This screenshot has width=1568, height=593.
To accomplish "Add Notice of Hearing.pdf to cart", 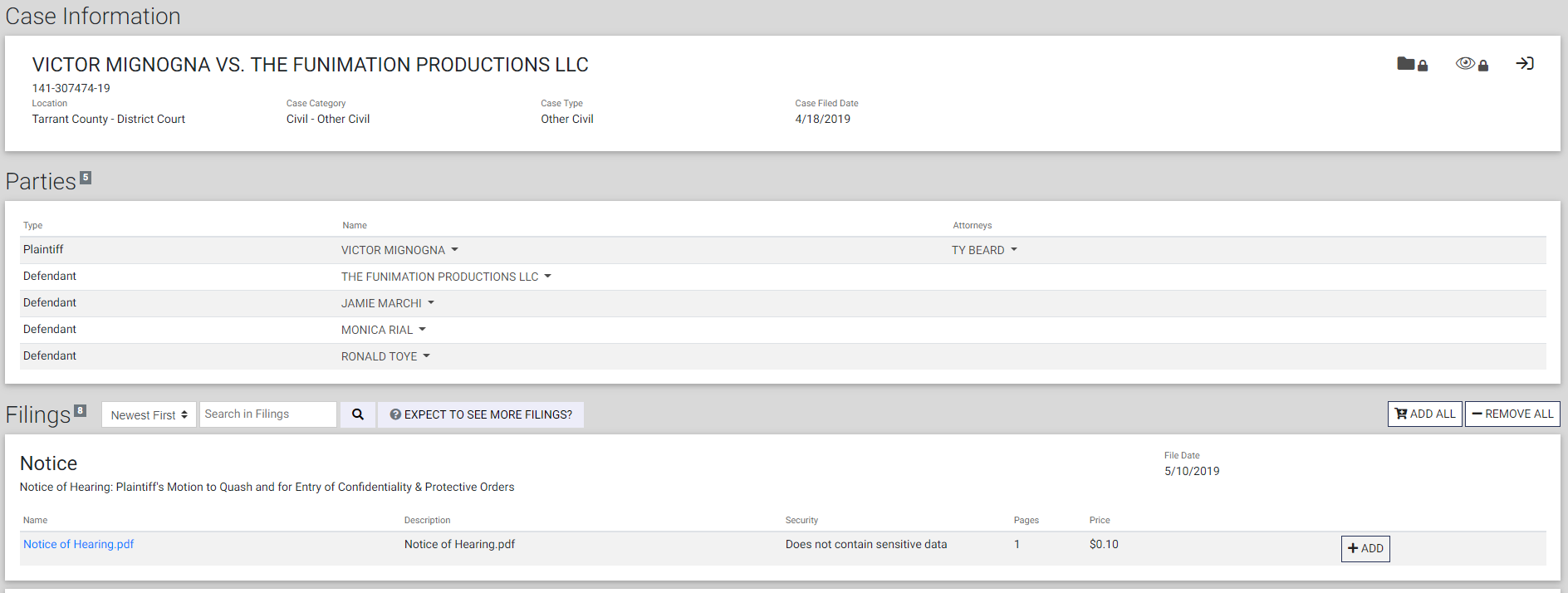I will [x=1365, y=548].
